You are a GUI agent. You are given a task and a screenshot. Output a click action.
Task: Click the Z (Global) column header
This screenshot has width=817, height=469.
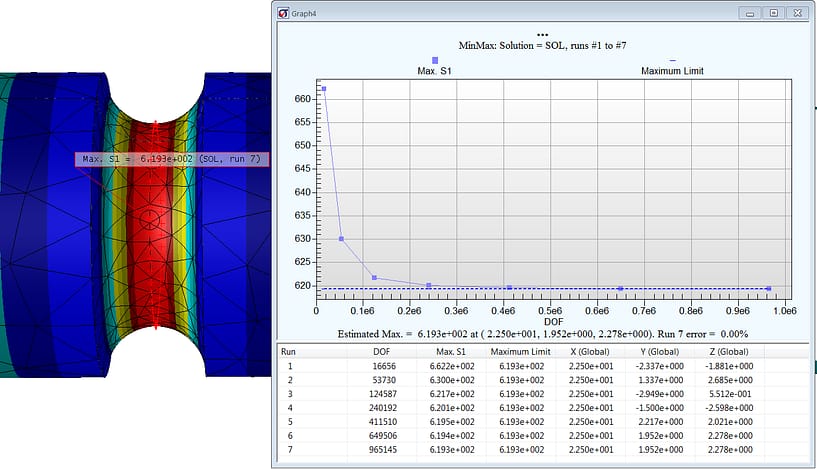click(729, 352)
